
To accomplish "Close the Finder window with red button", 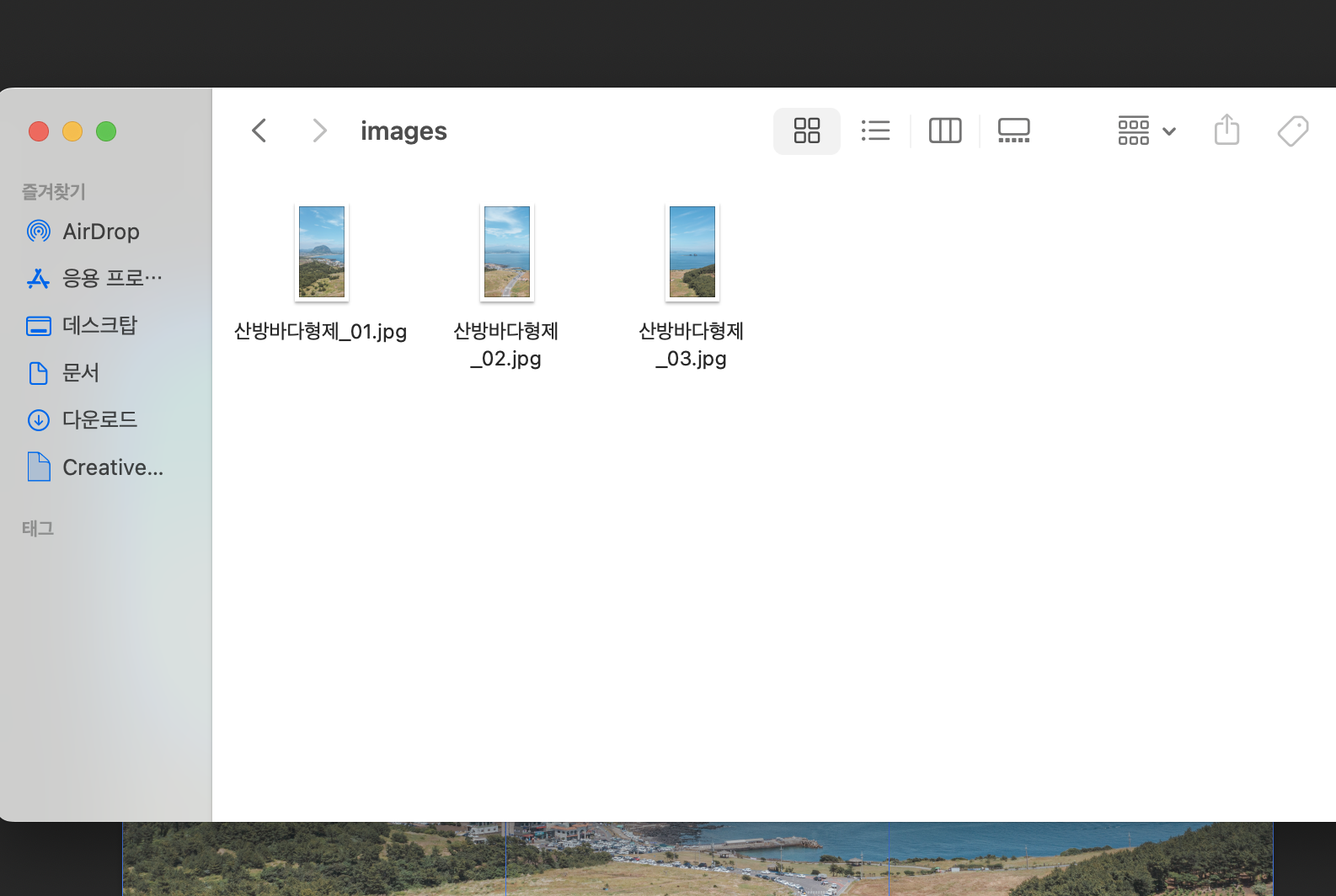I will [39, 131].
